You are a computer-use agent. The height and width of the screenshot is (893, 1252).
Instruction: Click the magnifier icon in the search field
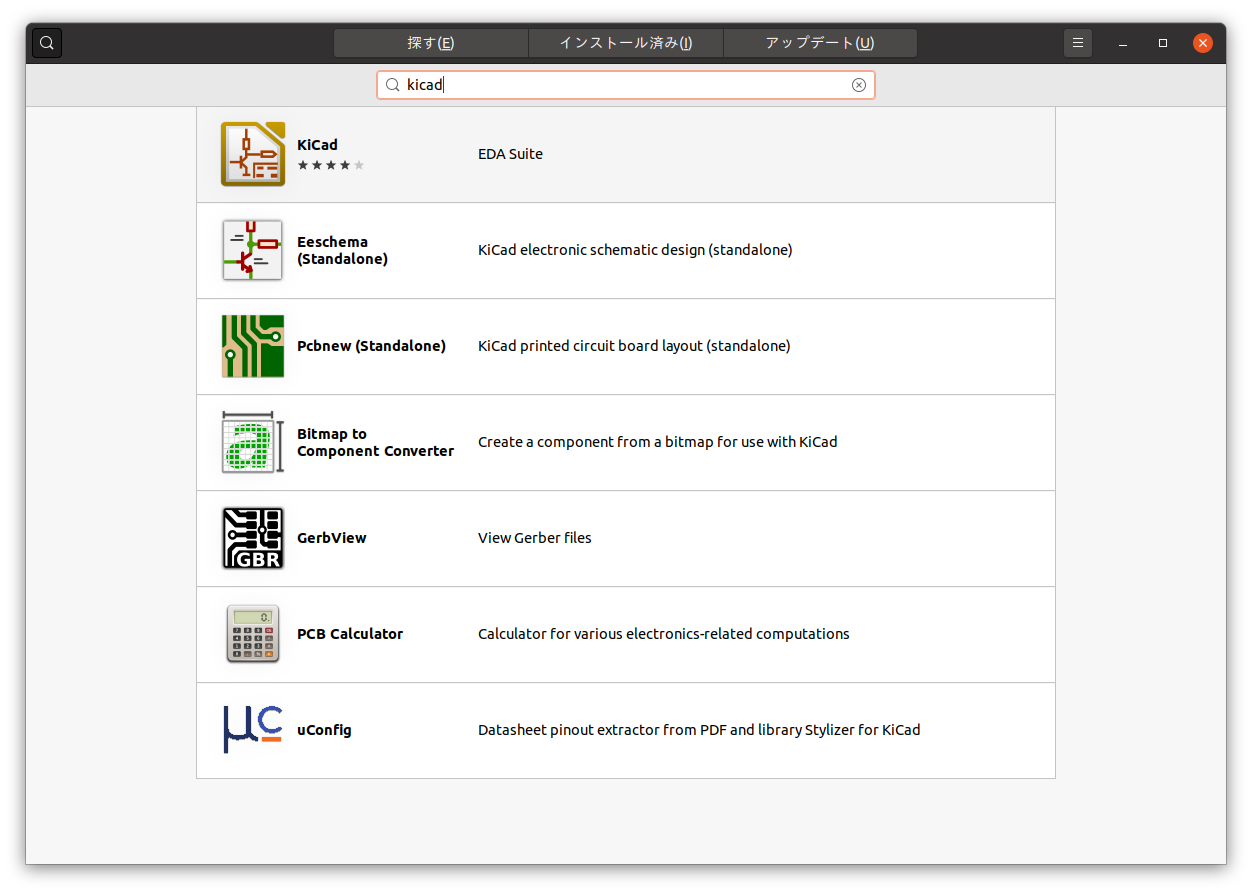[x=393, y=85]
